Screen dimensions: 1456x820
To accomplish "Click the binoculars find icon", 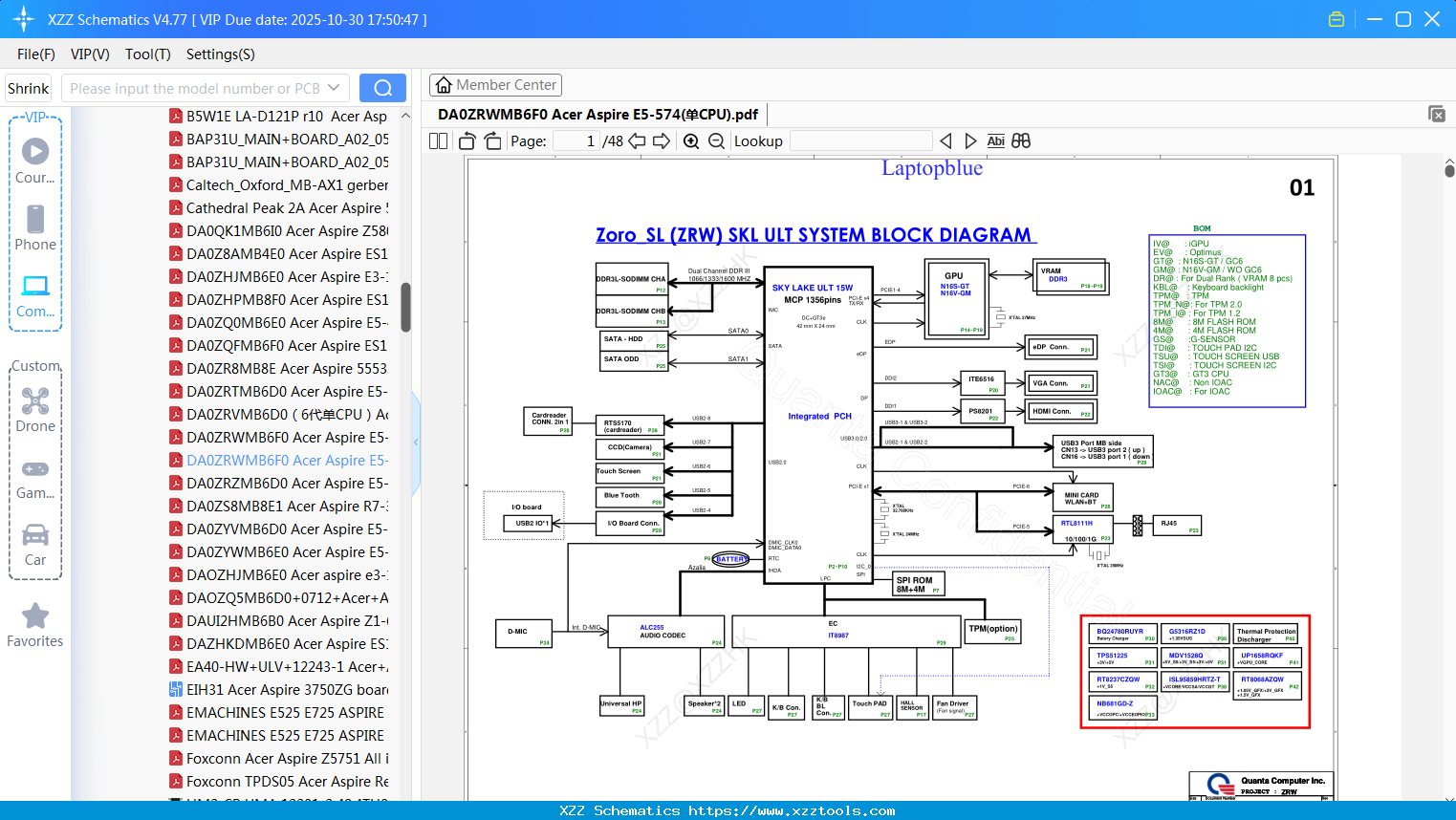I will (x=1021, y=141).
